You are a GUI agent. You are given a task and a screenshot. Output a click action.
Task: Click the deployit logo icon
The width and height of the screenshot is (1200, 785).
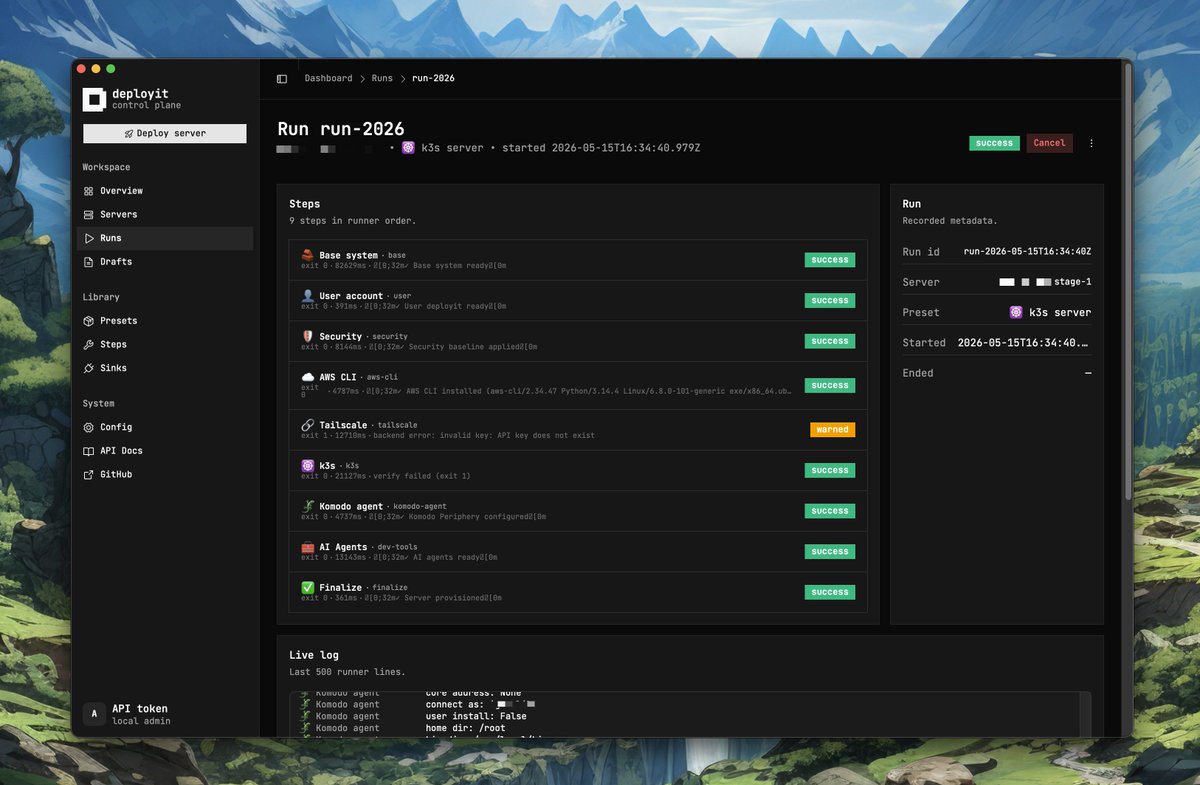[x=94, y=99]
